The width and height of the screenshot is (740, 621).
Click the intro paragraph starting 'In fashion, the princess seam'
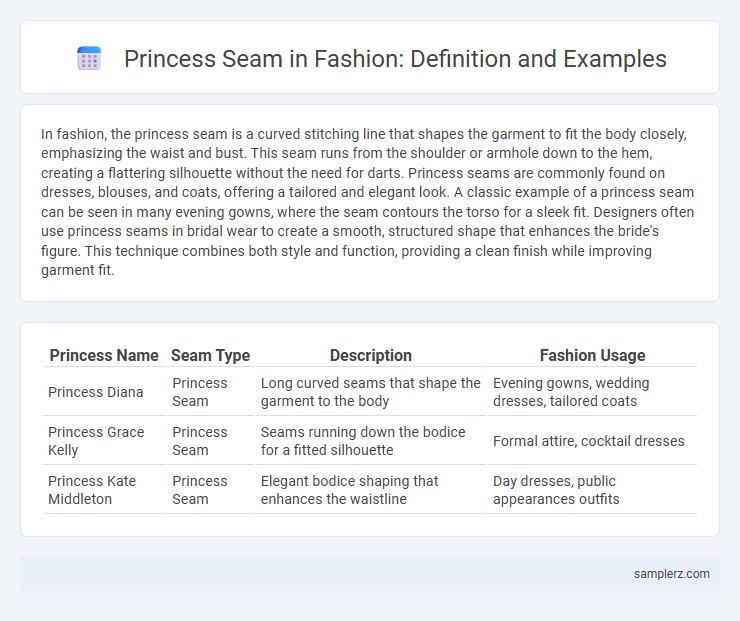367,202
